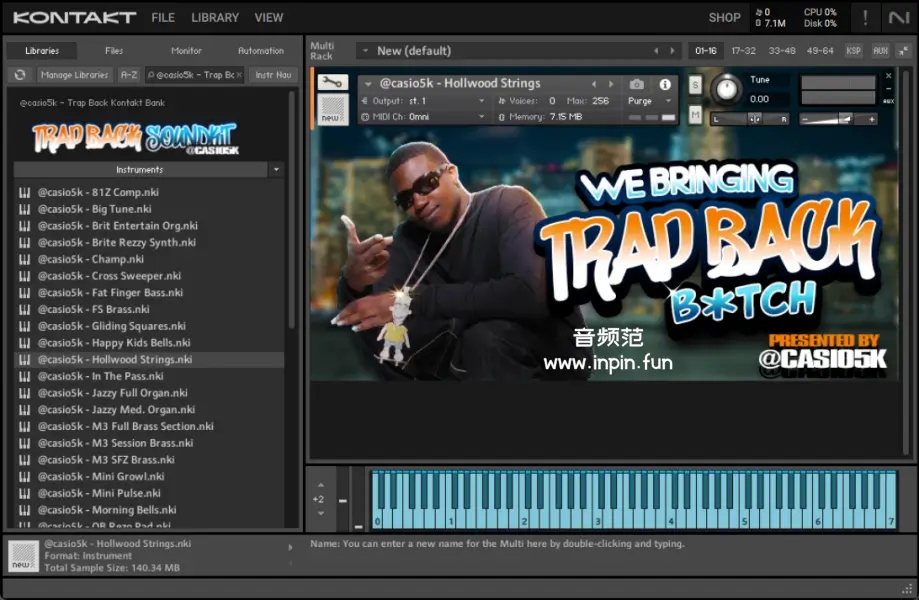
Task: Click the refresh libraries icon
Action: 20,75
